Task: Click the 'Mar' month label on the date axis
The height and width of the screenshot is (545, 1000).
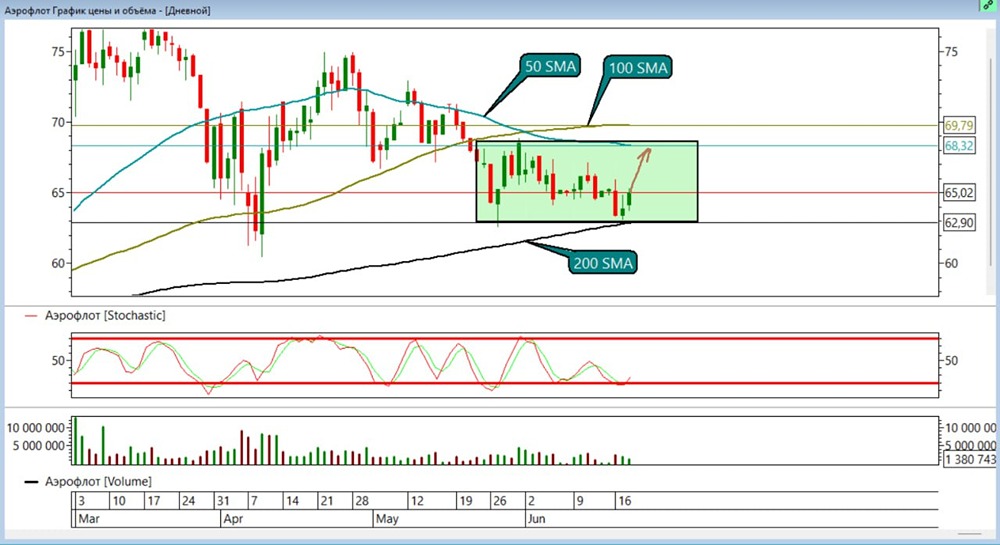Action: tap(89, 519)
